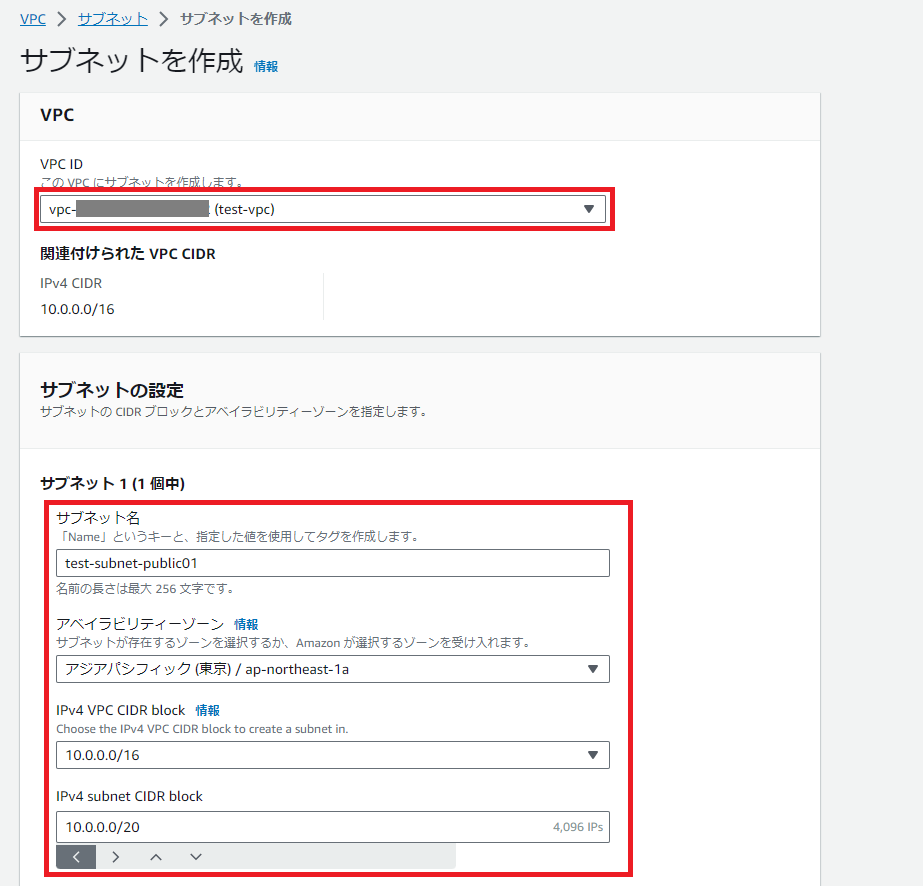This screenshot has width=923, height=886.
Task: Click the left arrow CIDR shift button
Action: [x=76, y=857]
